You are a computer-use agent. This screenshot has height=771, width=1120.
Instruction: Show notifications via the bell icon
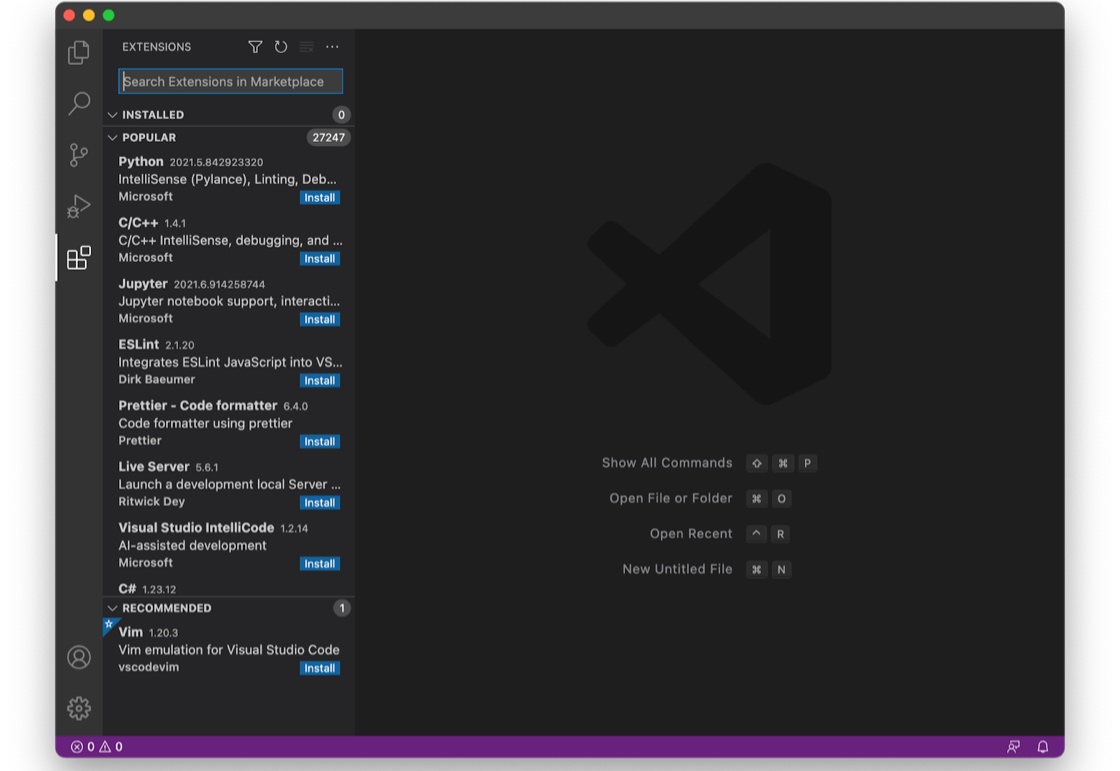tap(1042, 747)
